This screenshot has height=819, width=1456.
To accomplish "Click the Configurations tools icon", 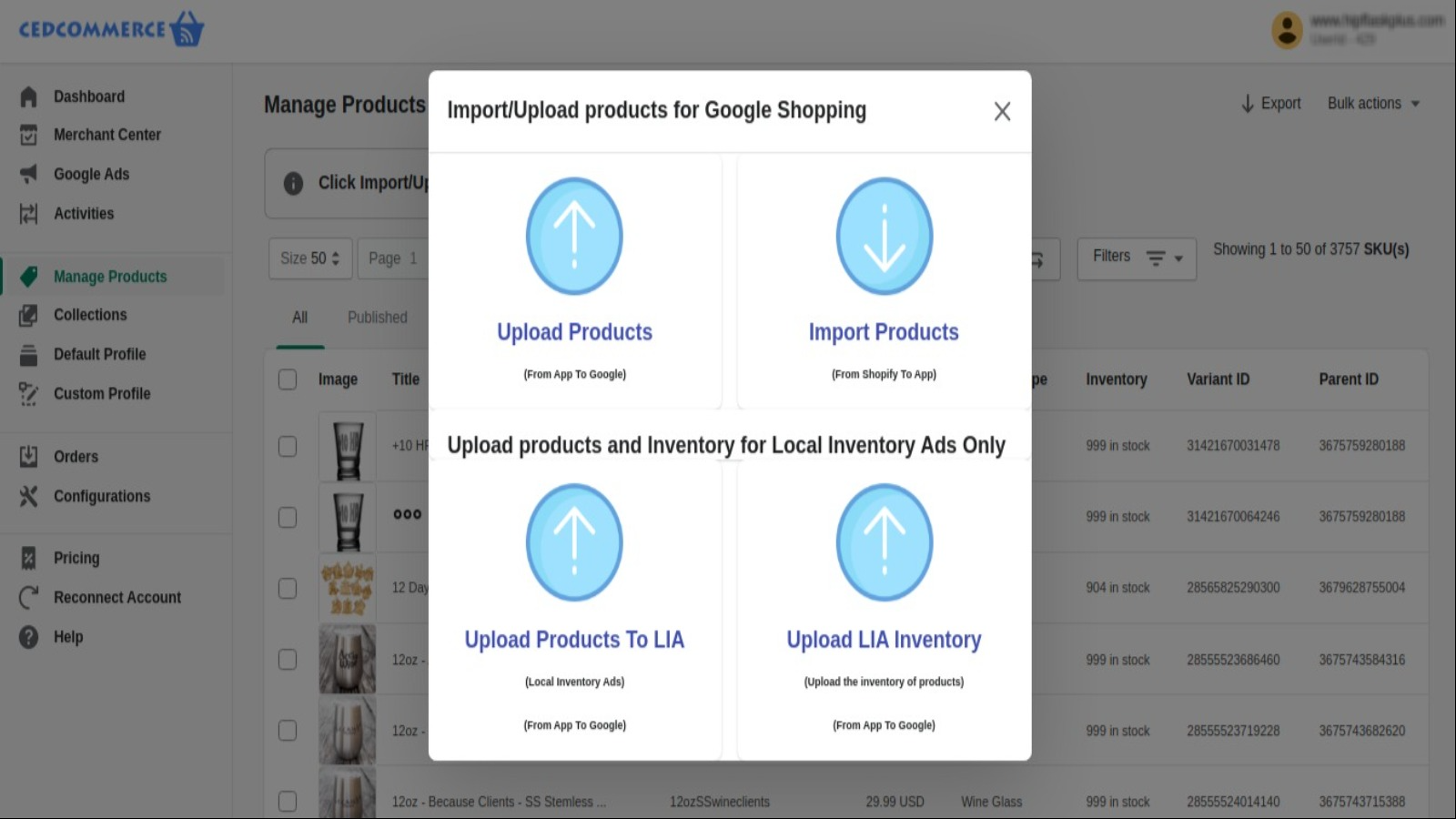I will pos(29,496).
